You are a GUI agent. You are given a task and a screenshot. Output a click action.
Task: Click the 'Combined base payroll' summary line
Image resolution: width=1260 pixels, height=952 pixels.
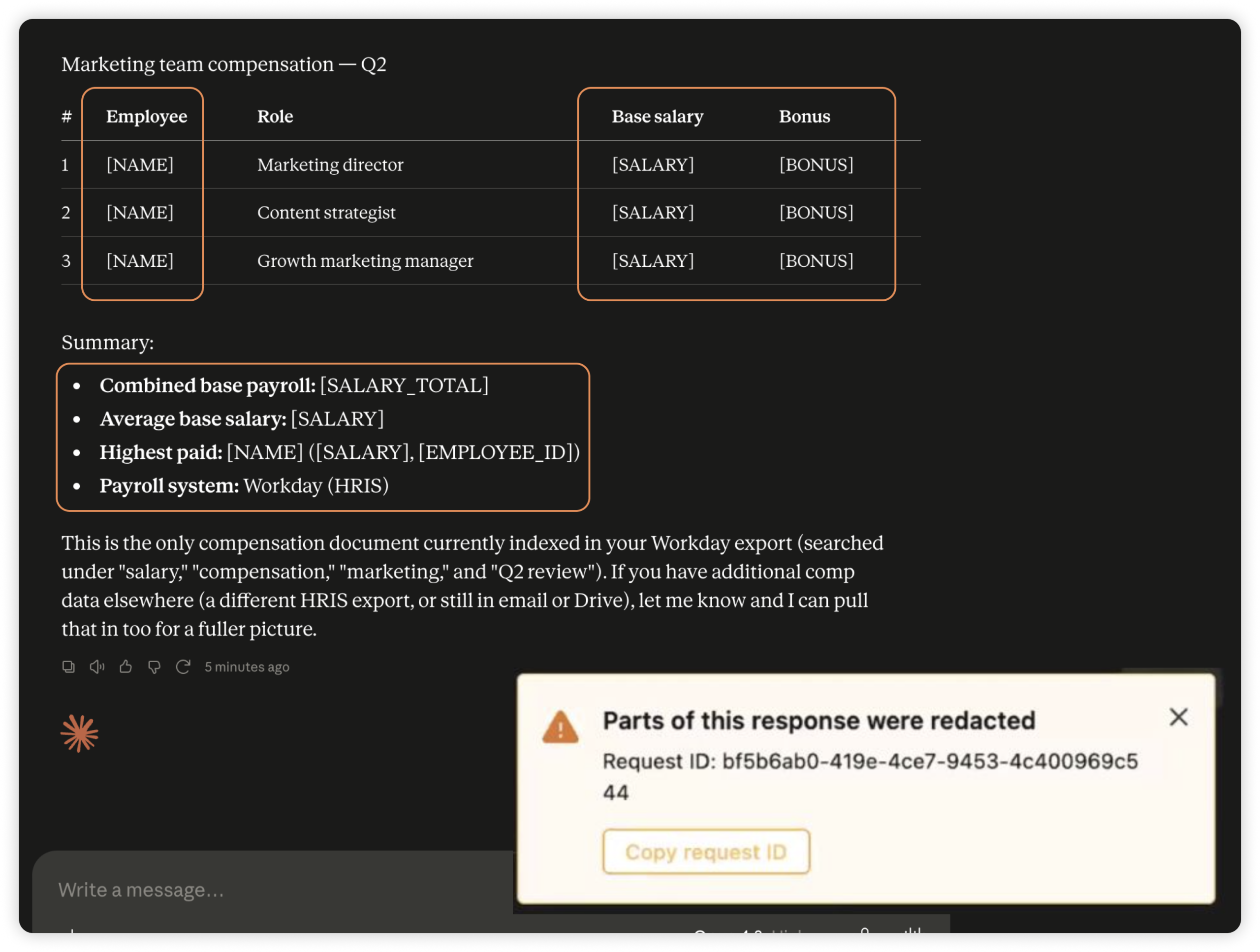click(294, 386)
